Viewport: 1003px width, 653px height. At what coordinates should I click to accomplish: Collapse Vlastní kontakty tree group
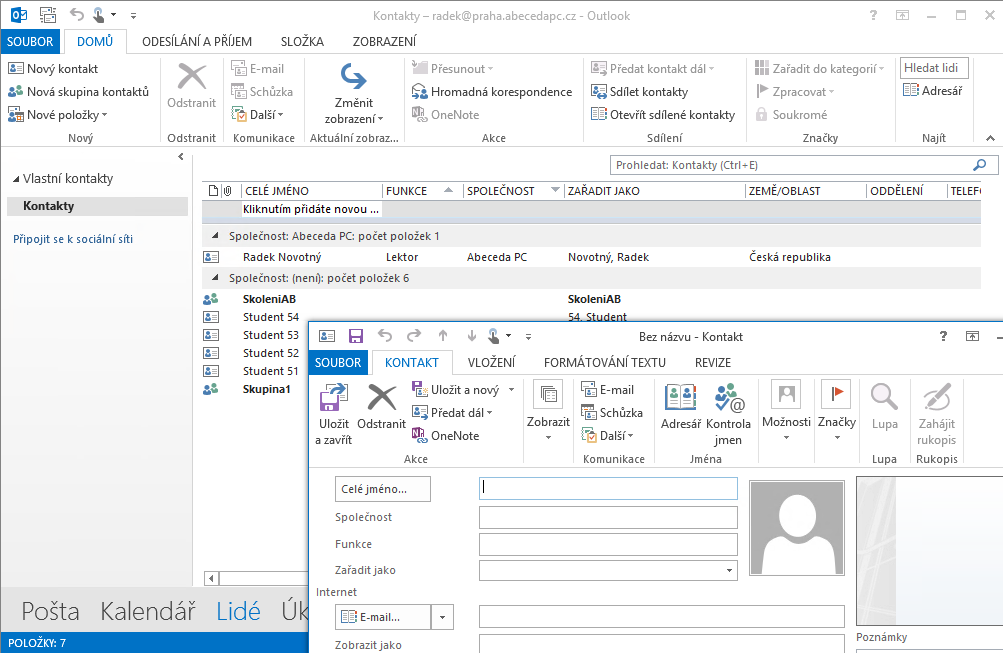click(16, 179)
